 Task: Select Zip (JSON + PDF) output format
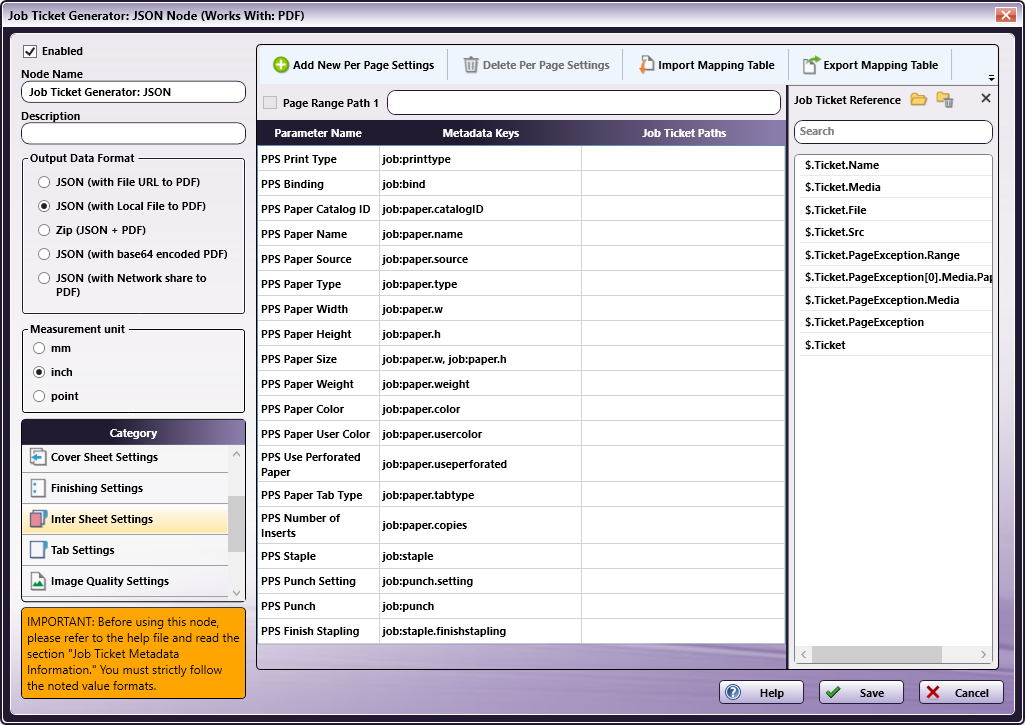point(44,230)
